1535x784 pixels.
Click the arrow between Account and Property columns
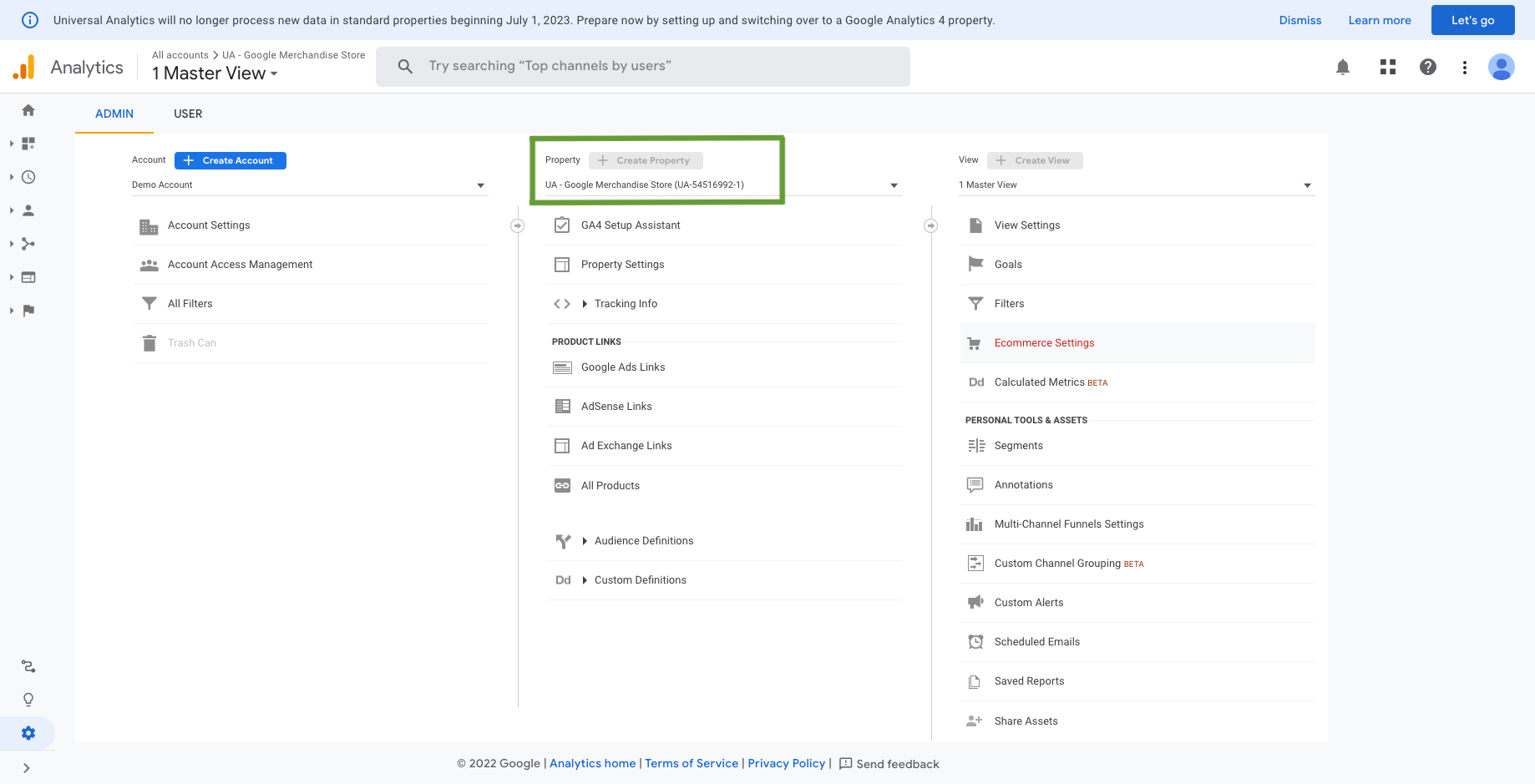(518, 225)
